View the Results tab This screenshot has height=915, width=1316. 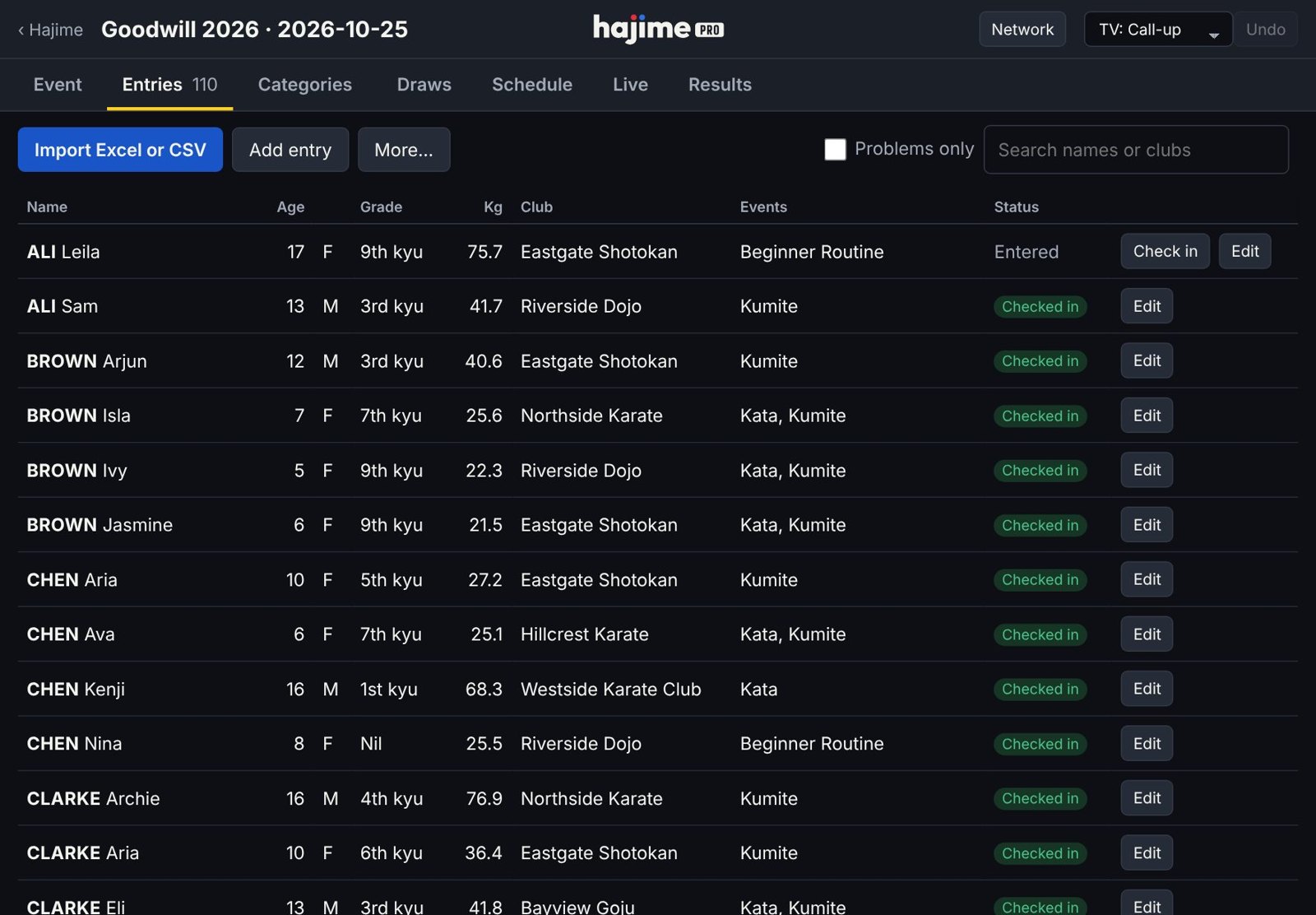pyautogui.click(x=720, y=85)
